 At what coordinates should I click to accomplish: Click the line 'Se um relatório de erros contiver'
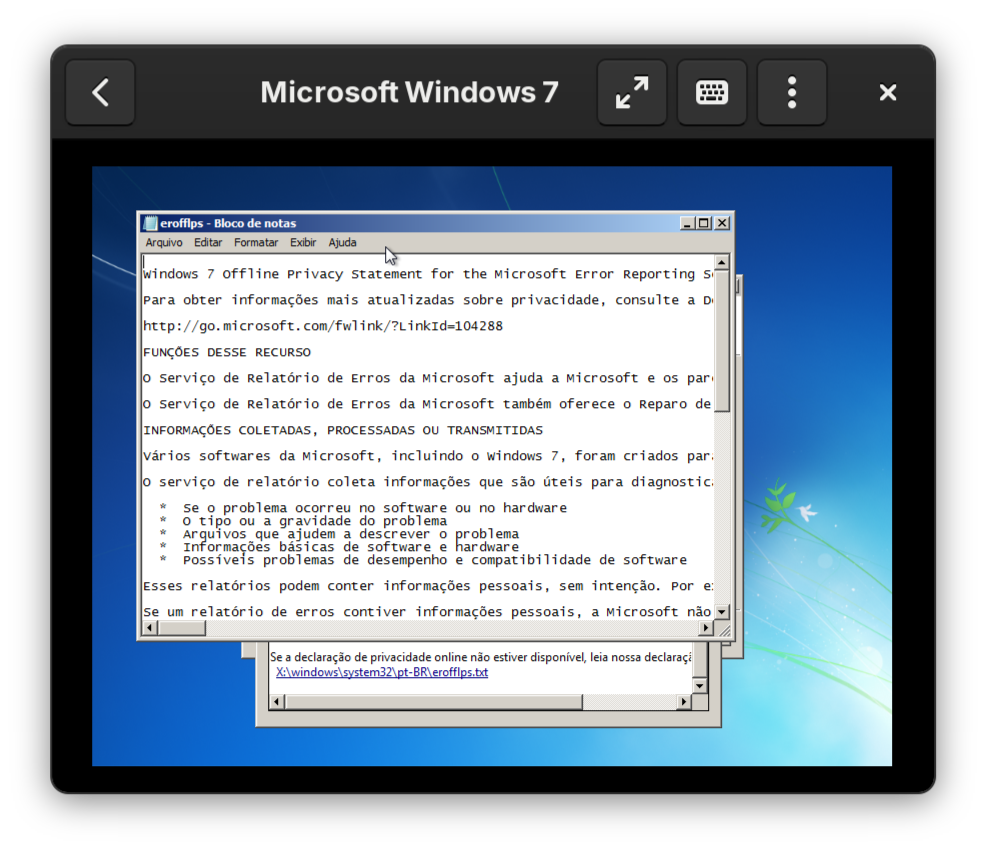(x=428, y=612)
